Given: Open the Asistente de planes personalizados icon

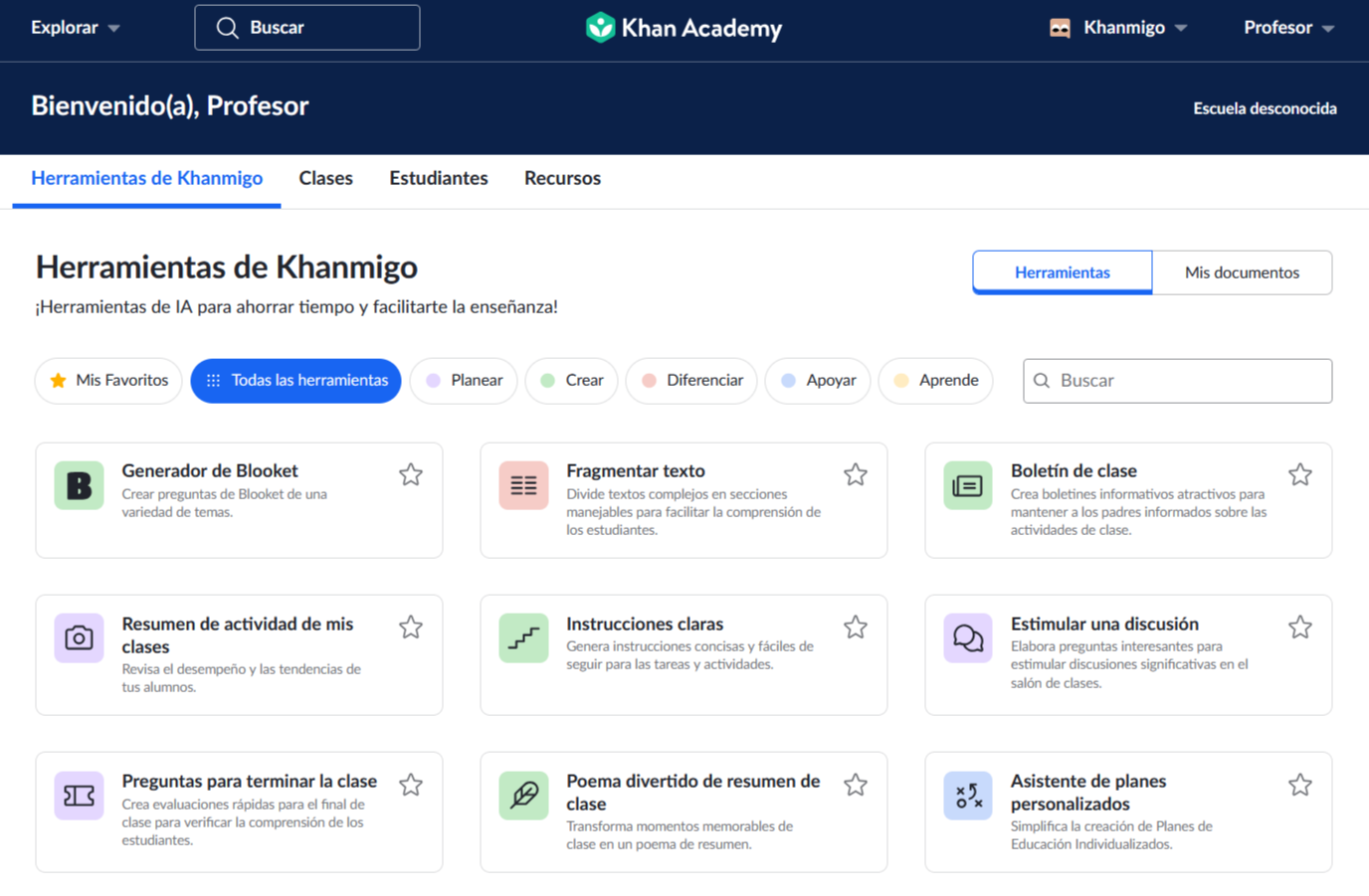Looking at the screenshot, I should (x=968, y=796).
